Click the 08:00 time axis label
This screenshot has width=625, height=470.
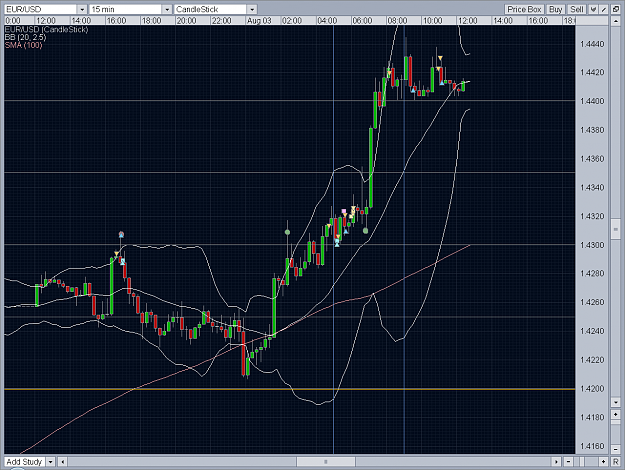point(397,21)
